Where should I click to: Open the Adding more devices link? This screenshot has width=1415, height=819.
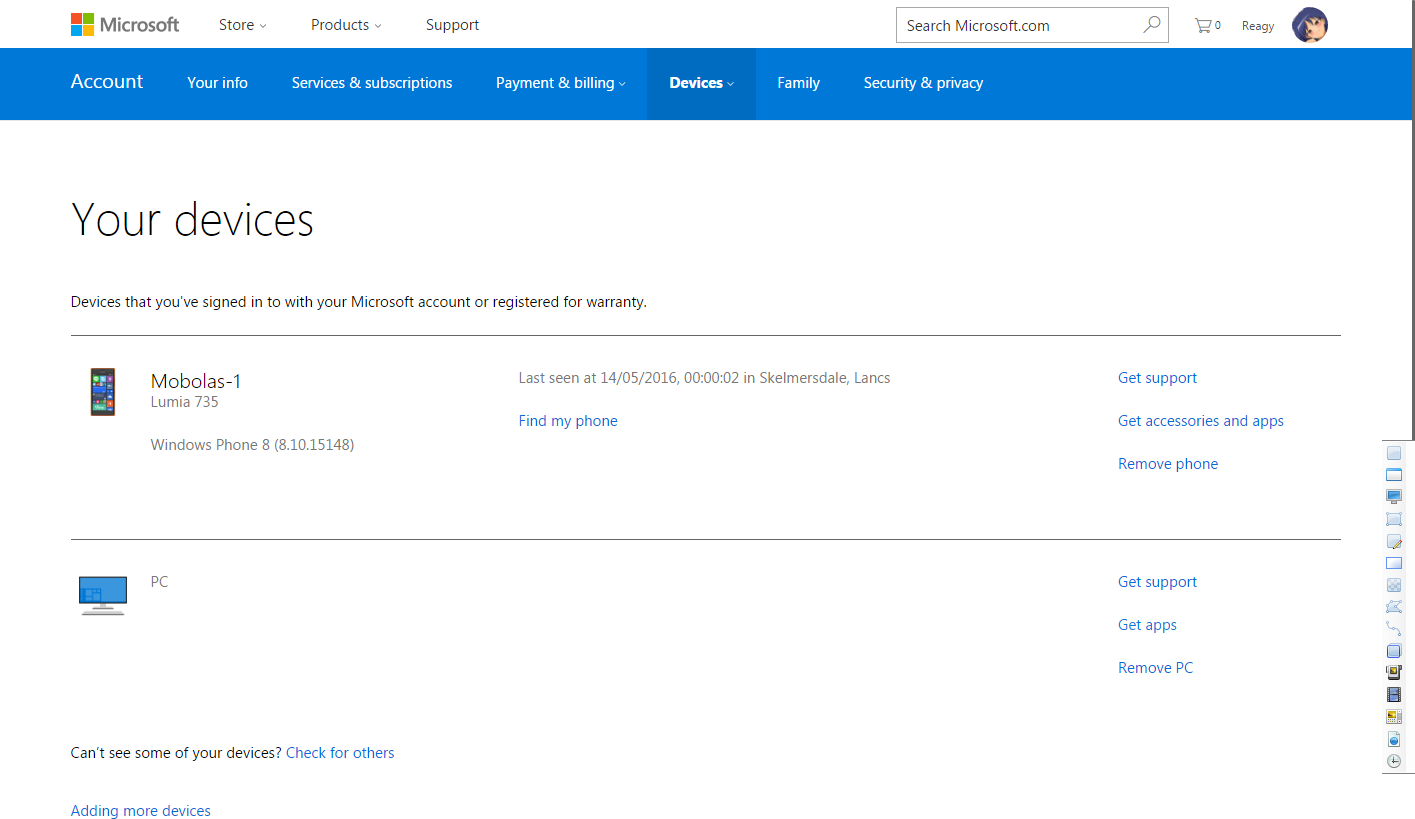(x=141, y=811)
